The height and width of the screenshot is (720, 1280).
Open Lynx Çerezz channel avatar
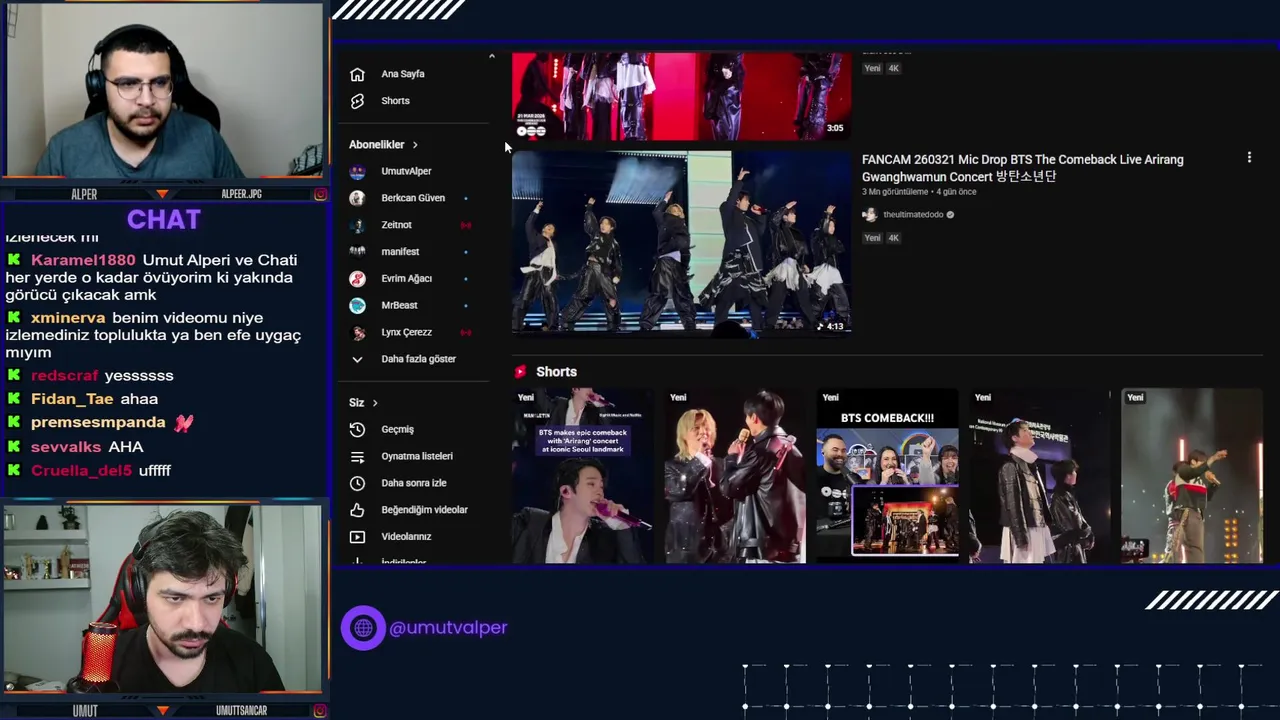point(357,332)
